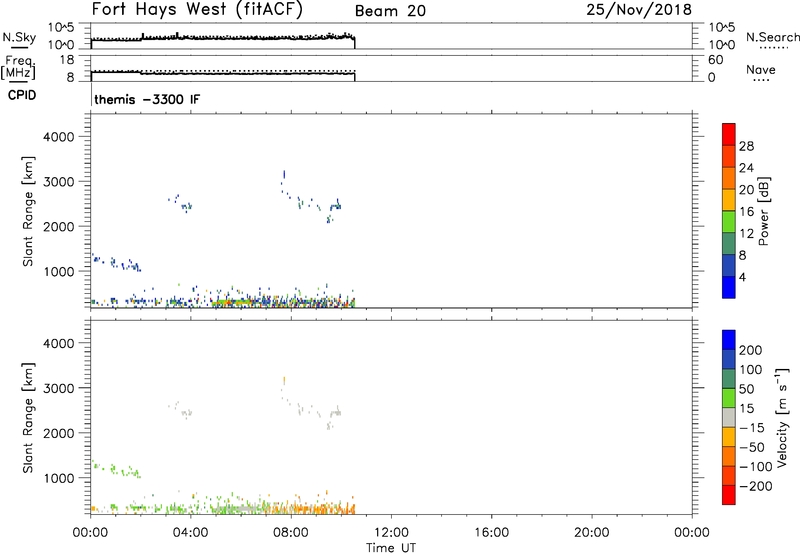This screenshot has height=554, width=800.
Task: Click the "Fort Hays West (fitACF)" title
Action: [197, 10]
